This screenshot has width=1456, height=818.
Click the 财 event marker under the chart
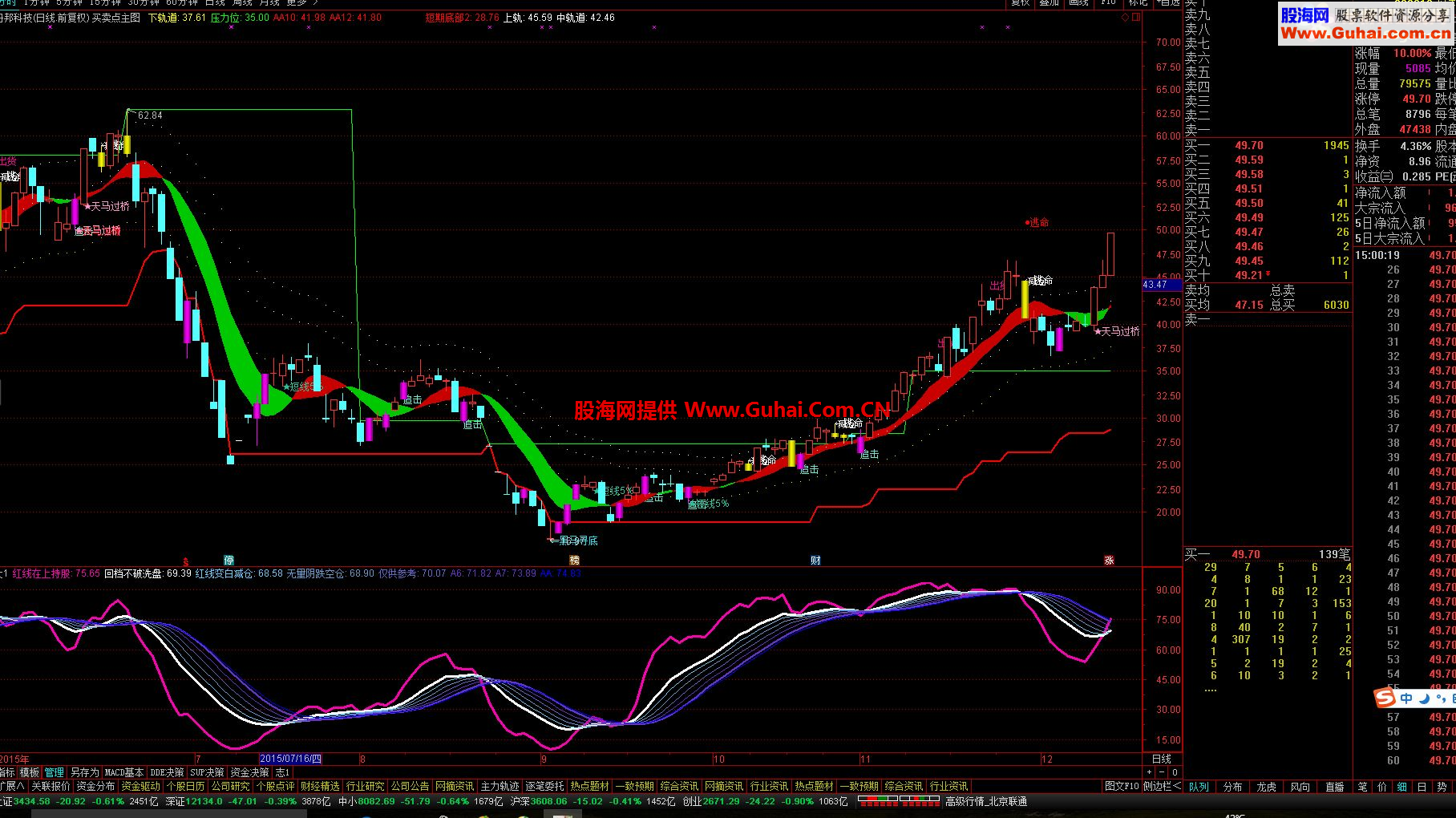tap(815, 561)
